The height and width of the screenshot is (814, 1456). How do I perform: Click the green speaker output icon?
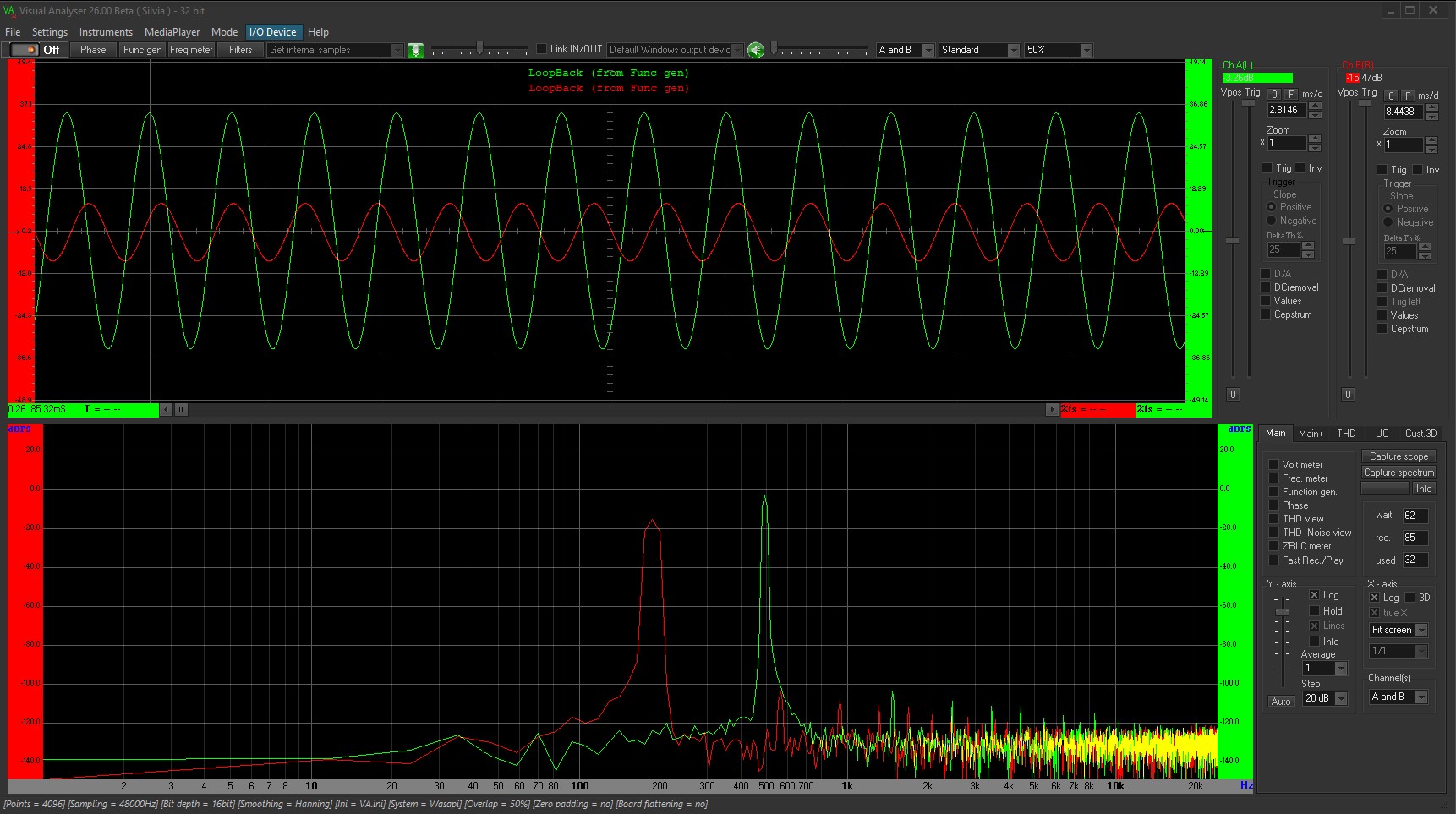tap(756, 51)
